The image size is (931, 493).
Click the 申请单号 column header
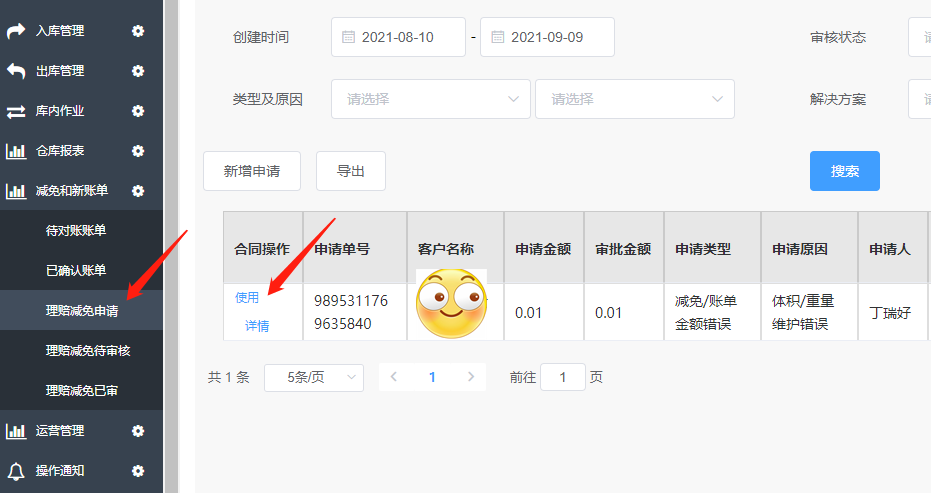tap(354, 248)
